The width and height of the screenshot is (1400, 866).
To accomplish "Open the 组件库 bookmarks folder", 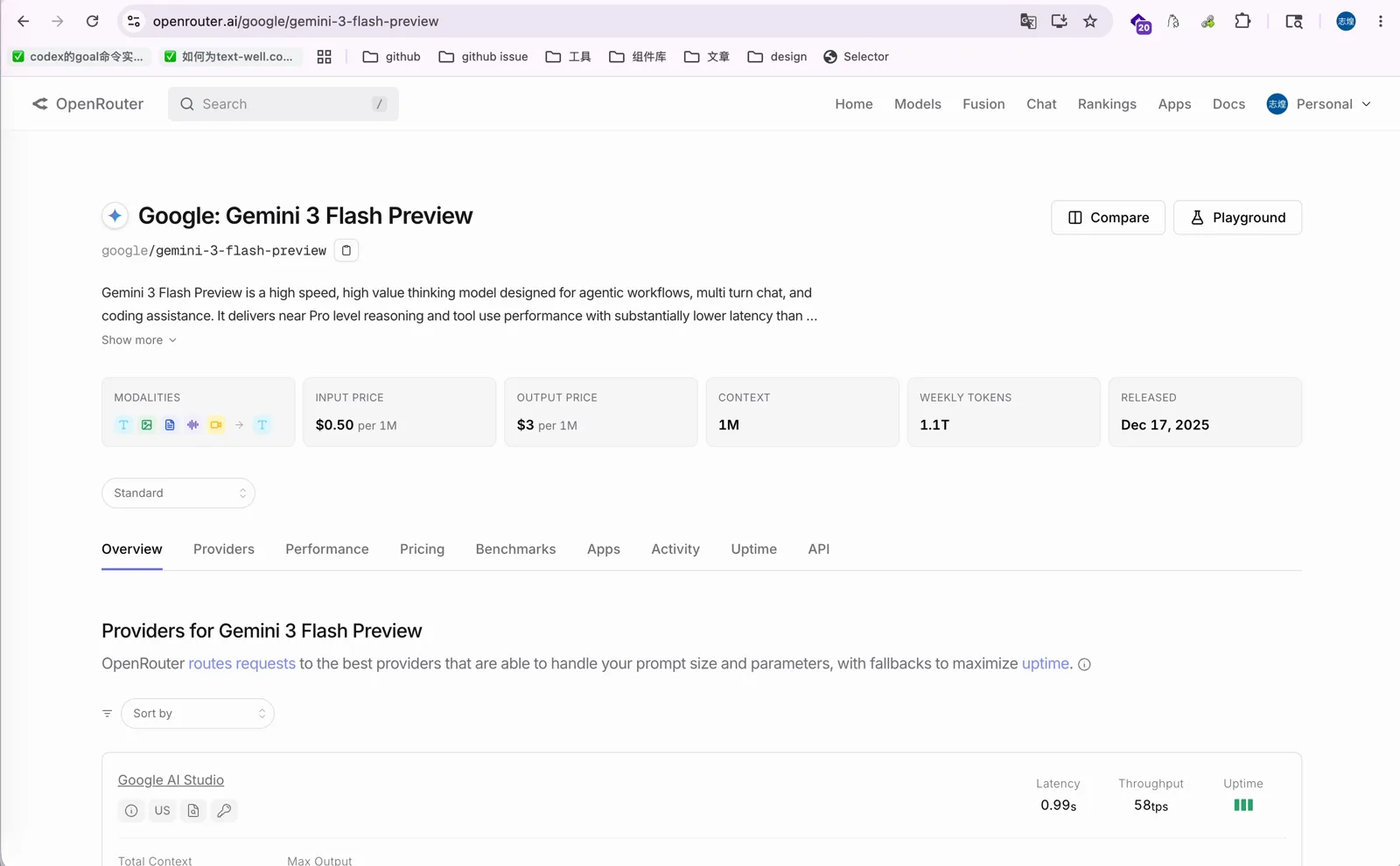I will [x=637, y=57].
